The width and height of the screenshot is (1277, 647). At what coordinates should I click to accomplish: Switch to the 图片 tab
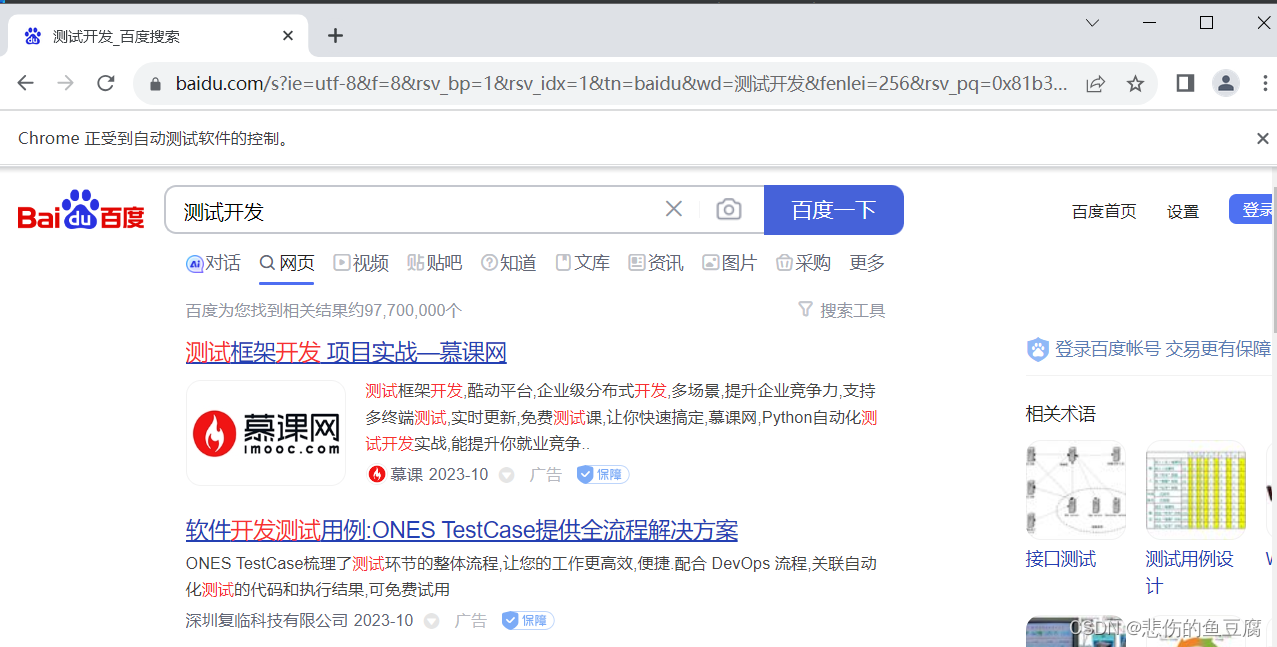pos(730,263)
